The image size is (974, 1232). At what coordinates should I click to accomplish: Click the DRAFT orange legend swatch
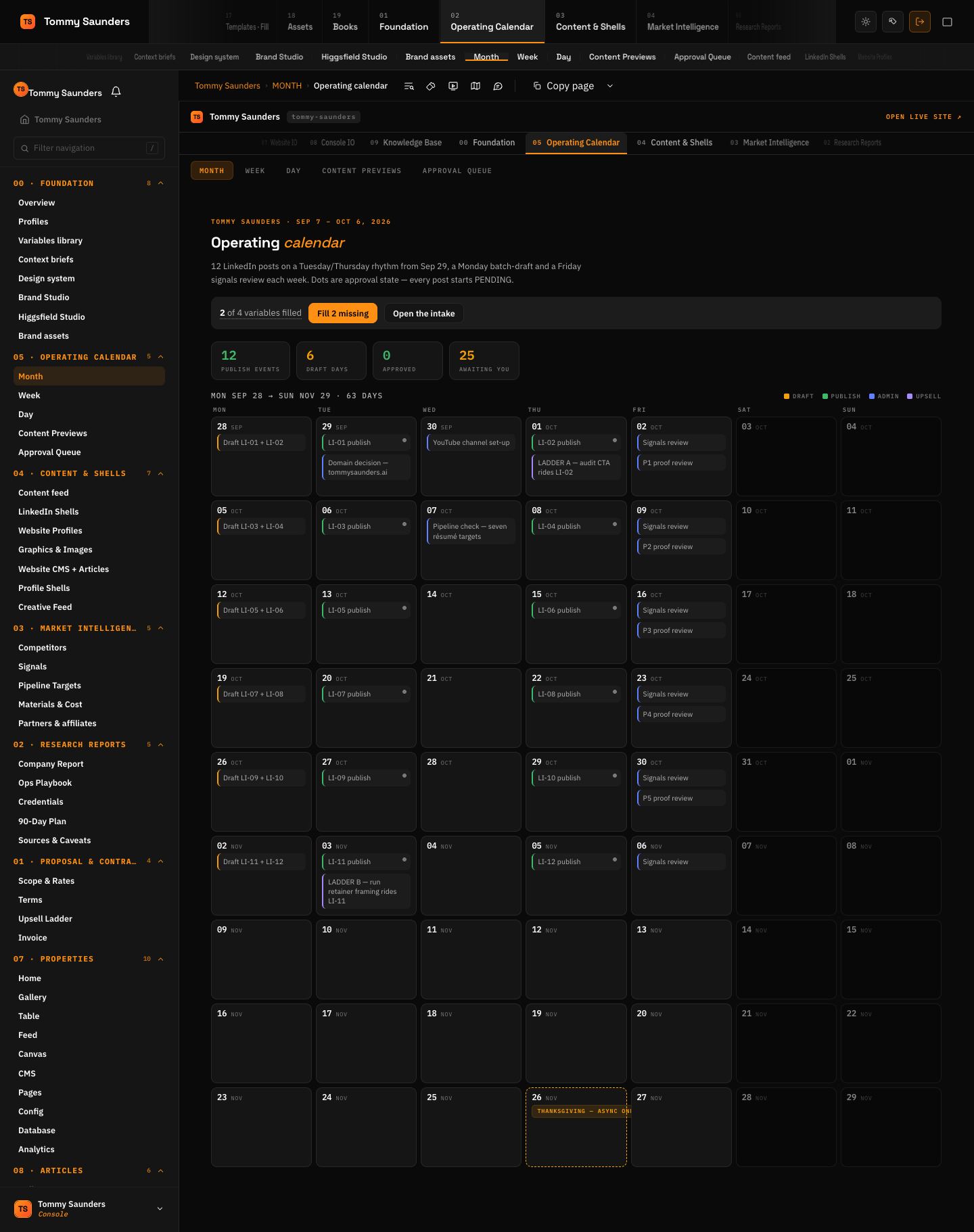(787, 396)
